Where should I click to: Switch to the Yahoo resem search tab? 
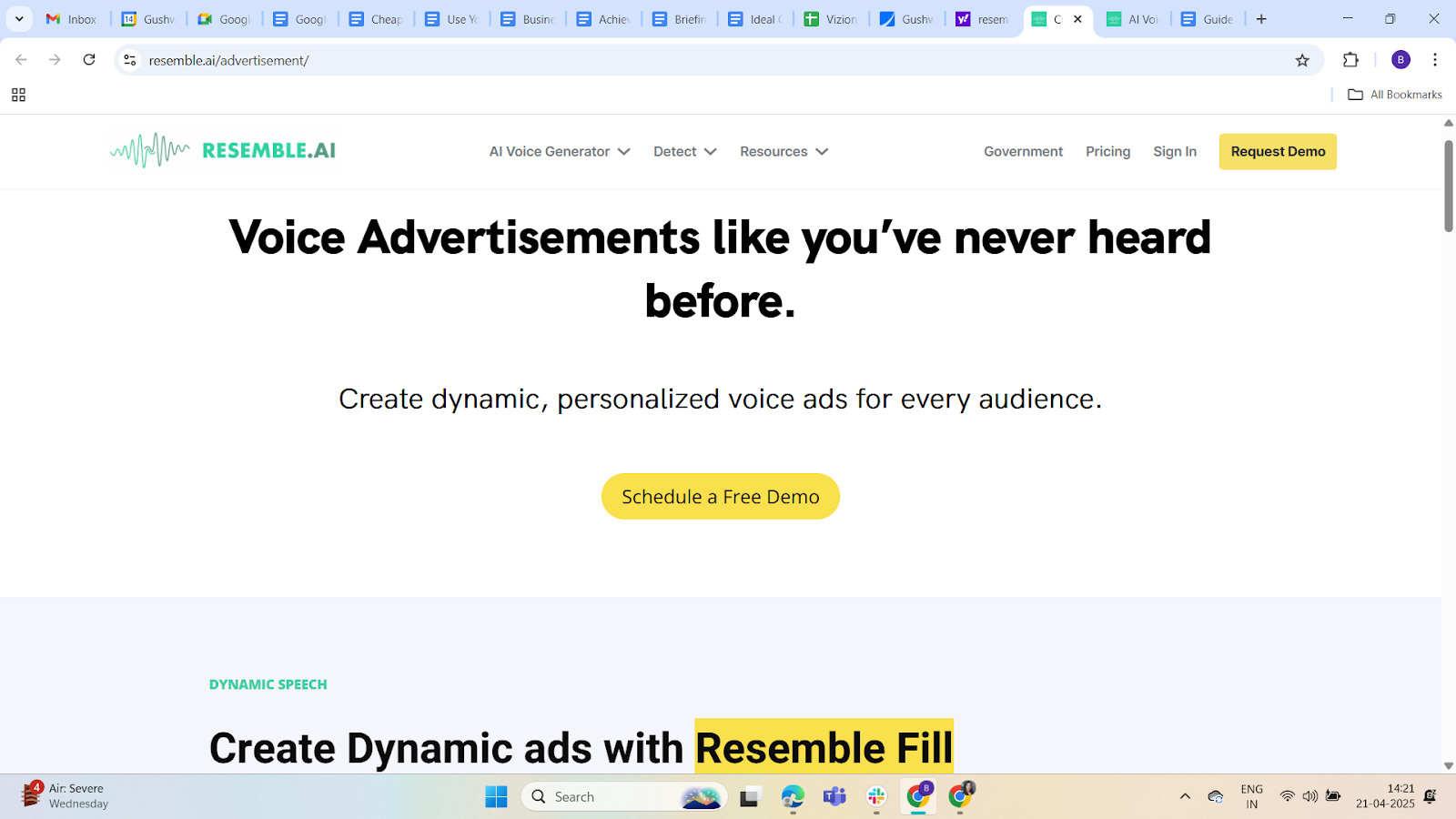pos(983,19)
